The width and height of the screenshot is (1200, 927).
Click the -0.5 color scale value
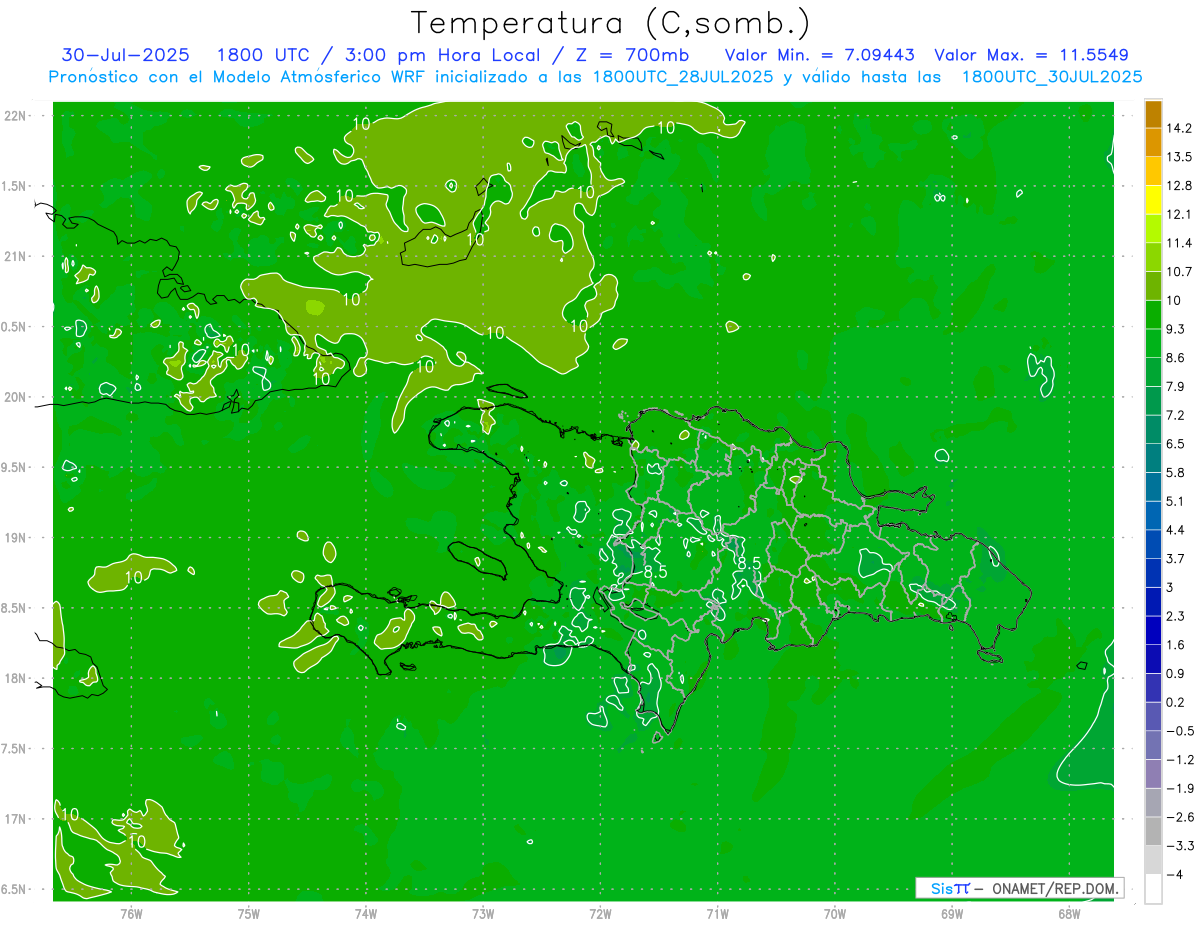click(1180, 731)
